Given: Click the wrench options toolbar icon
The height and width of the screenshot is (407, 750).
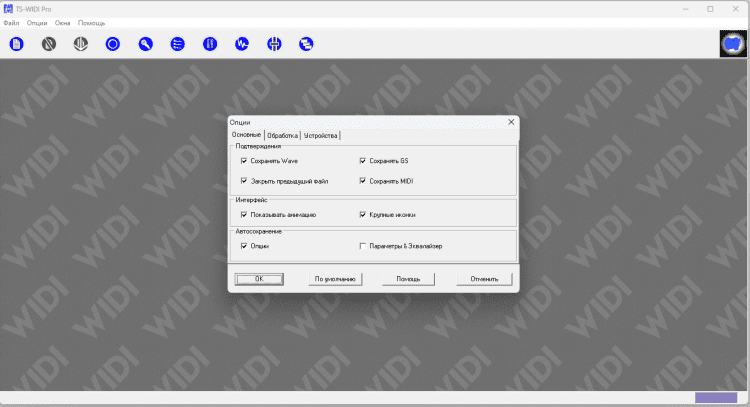Looking at the screenshot, I should pyautogui.click(x=145, y=44).
